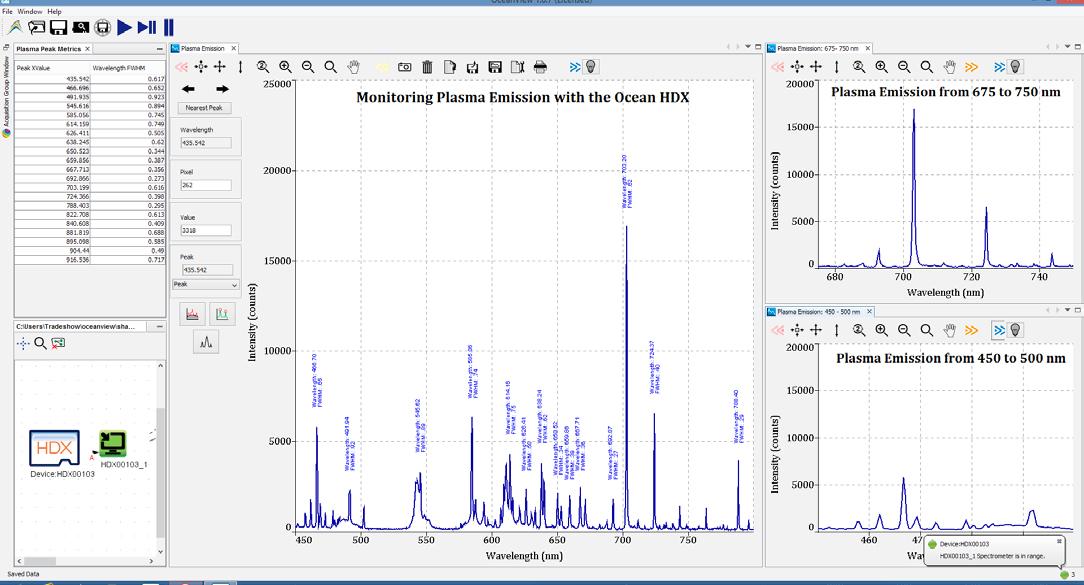Move cursor to next peak with right arrow
This screenshot has height=585, width=1084.
(x=222, y=89)
